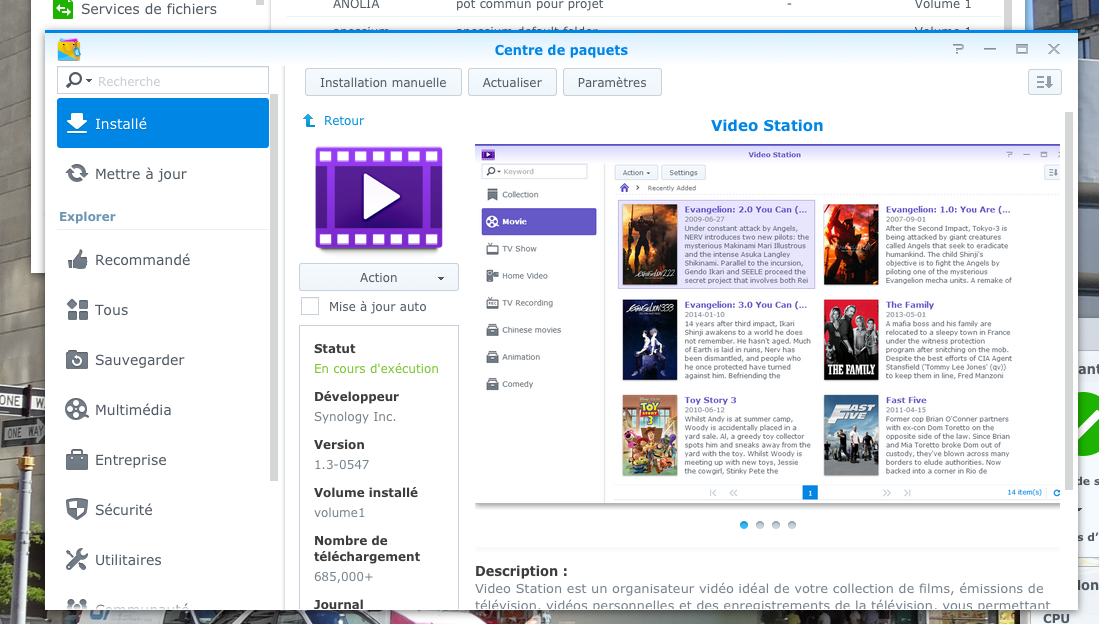
Task: Open the Utilitaires category
Action: point(163,559)
